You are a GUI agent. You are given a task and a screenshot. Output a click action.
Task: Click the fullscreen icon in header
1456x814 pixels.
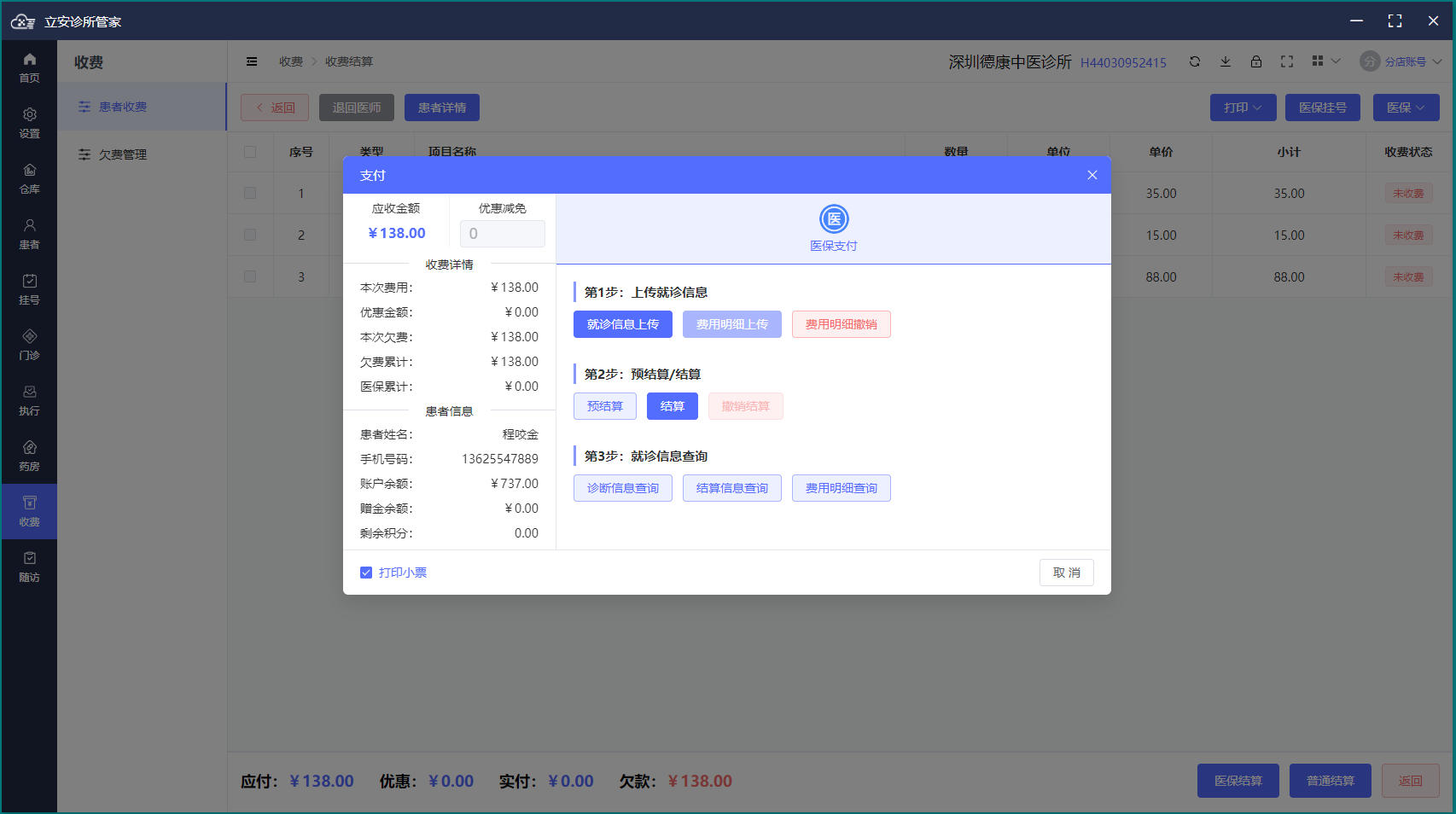click(x=1287, y=61)
